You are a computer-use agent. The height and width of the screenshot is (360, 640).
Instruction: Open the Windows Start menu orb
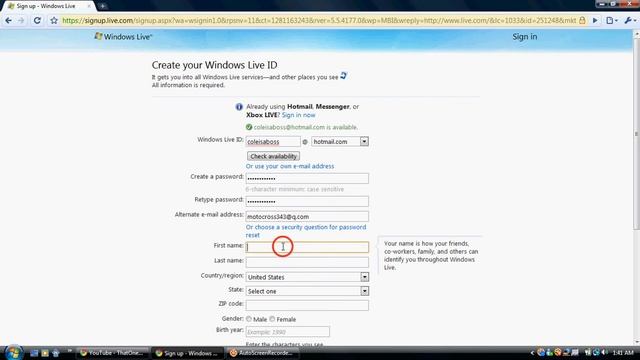pos(13,353)
